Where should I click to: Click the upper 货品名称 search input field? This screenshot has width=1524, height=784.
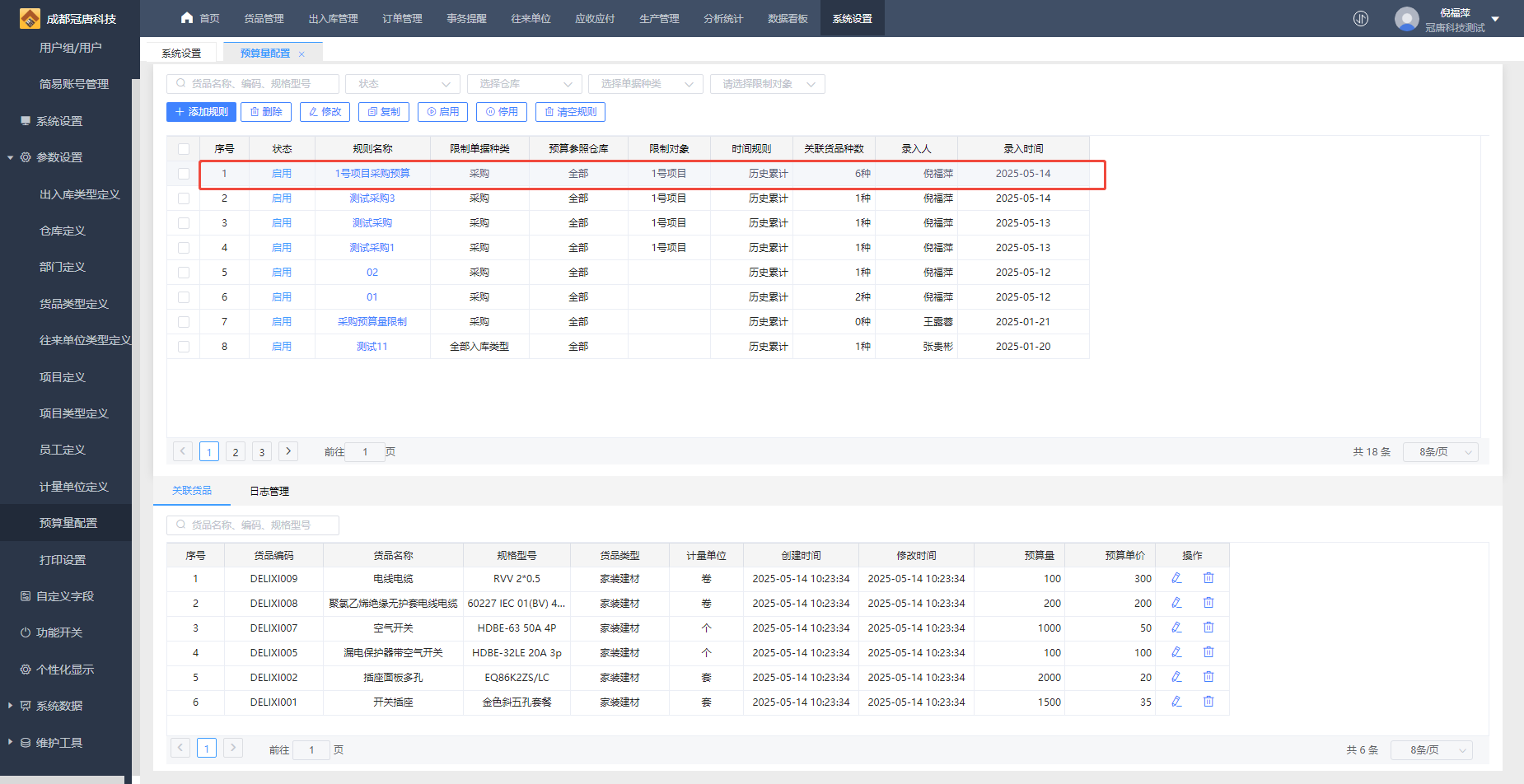tap(254, 84)
